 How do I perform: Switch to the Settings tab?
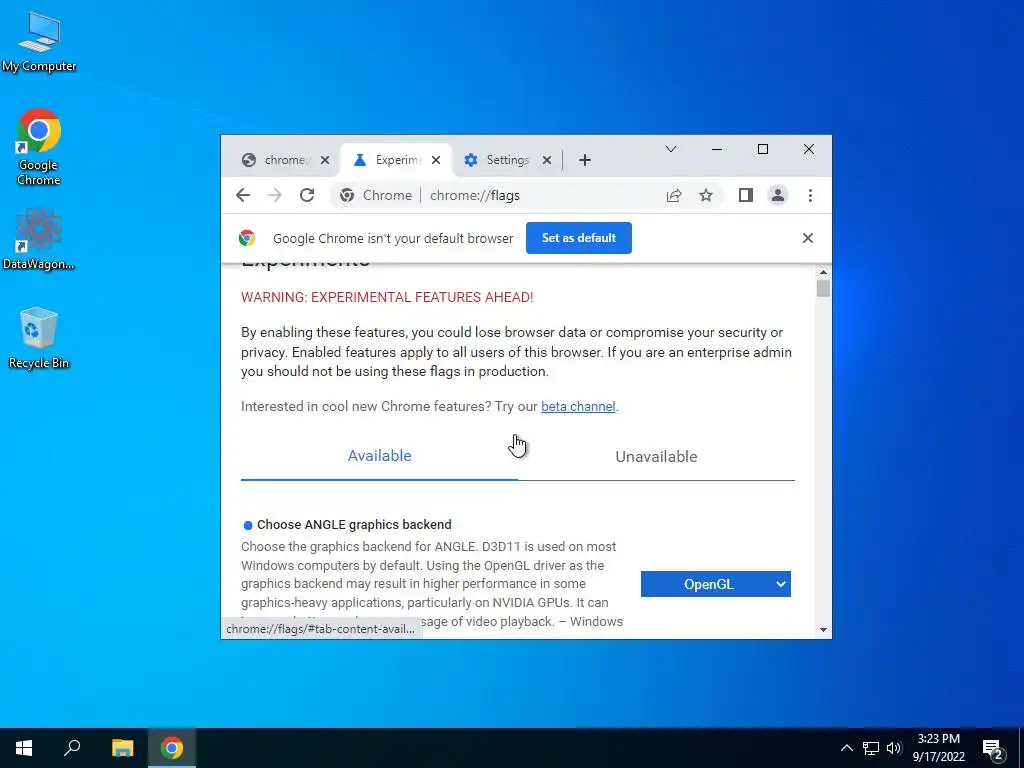(507, 160)
